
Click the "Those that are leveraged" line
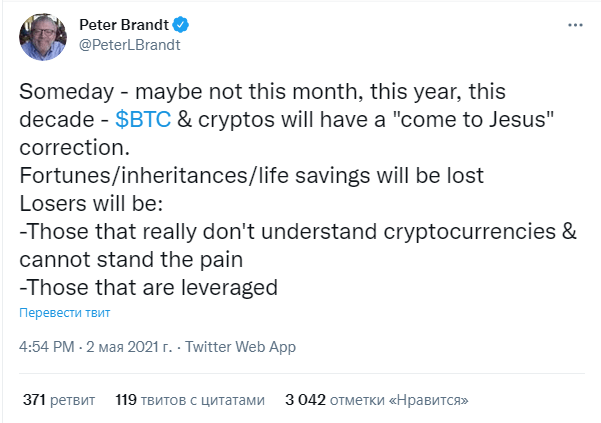(x=148, y=287)
